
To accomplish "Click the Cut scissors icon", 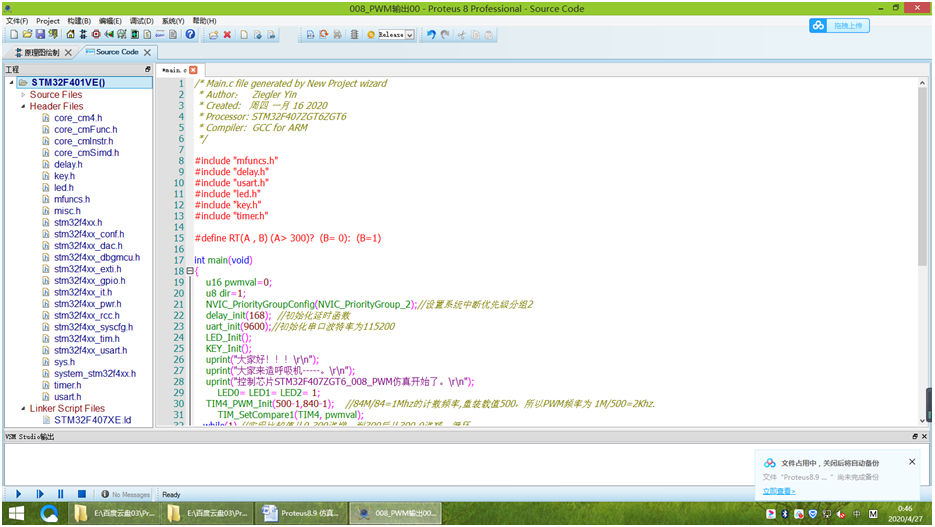I will (461, 35).
